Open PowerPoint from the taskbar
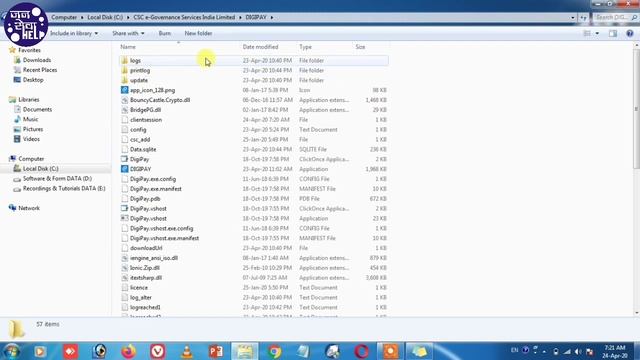The image size is (640, 360). tap(216, 351)
